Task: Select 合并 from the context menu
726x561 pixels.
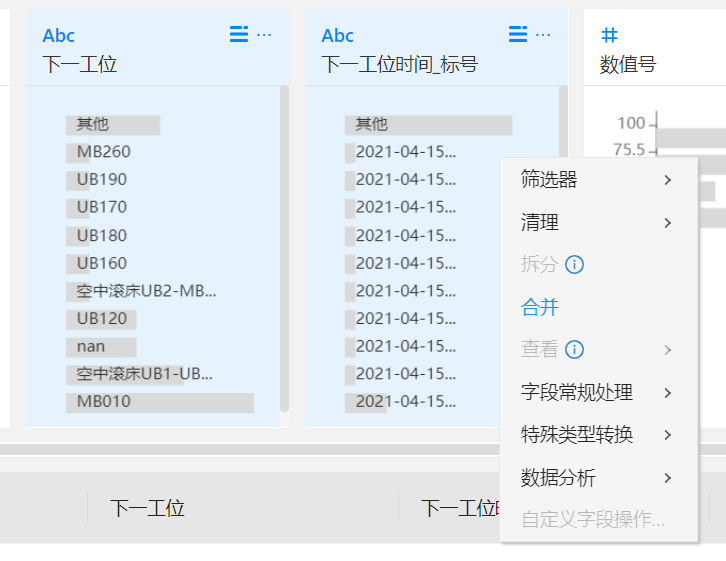Action: pyautogui.click(x=540, y=308)
